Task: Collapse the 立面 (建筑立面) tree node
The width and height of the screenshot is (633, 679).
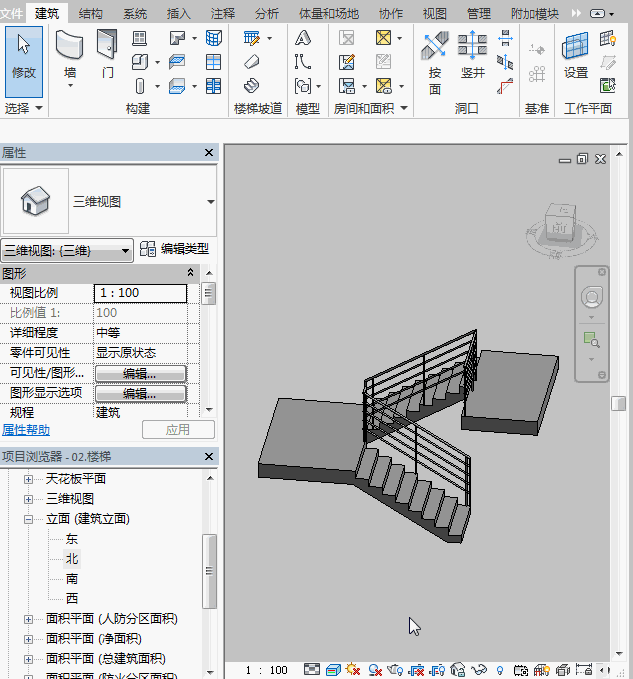Action: coord(29,519)
